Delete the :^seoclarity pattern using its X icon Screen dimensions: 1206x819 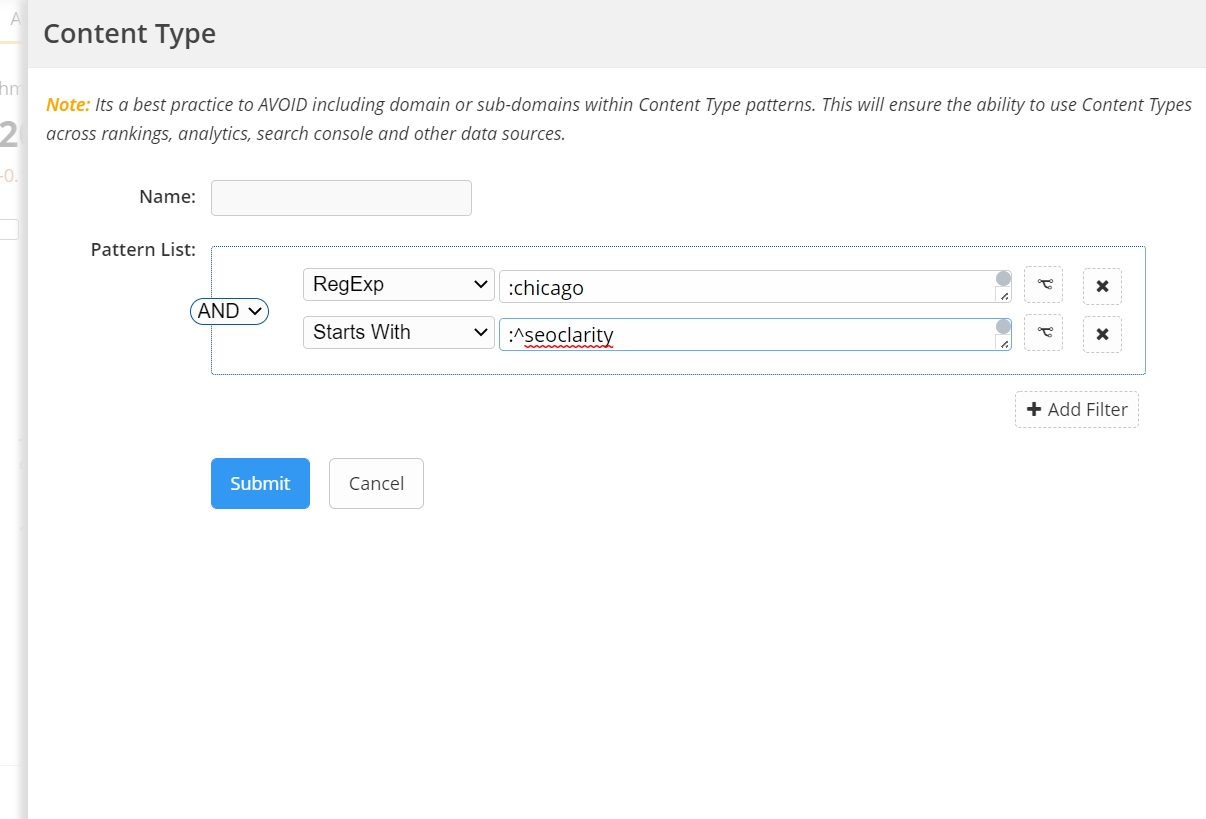pyautogui.click(x=1102, y=334)
